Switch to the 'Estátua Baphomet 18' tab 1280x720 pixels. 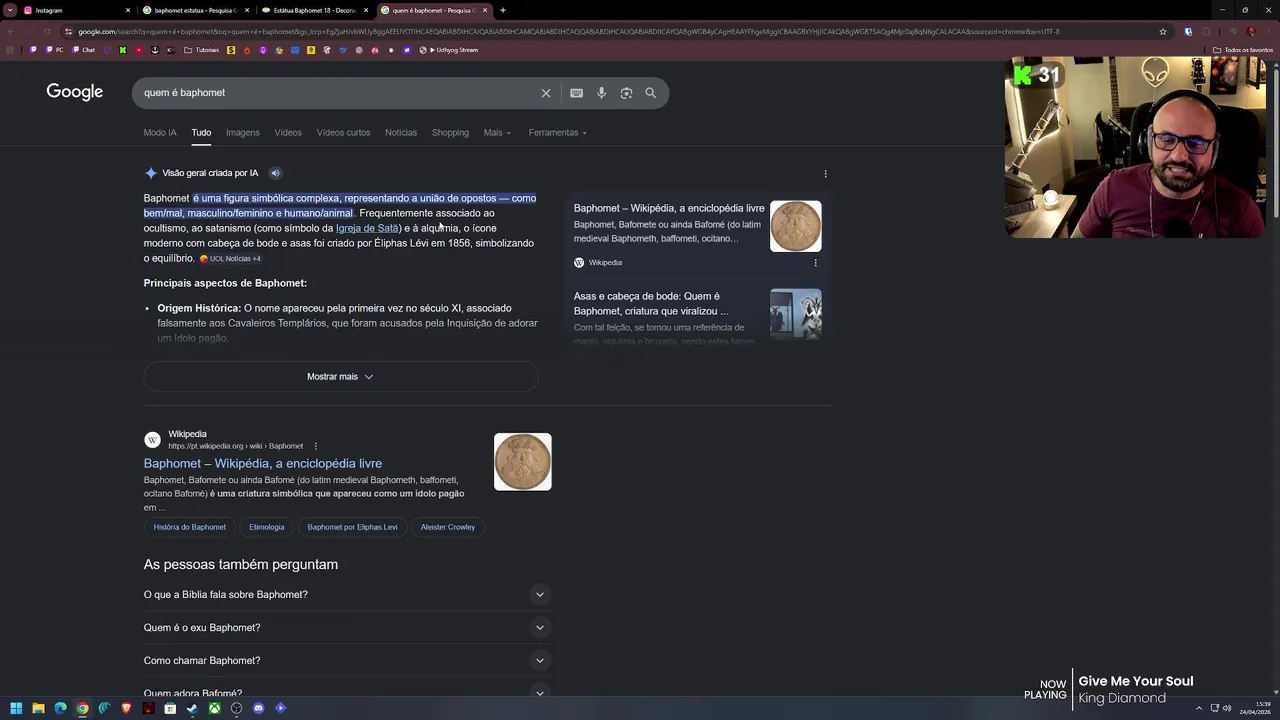tap(314, 10)
